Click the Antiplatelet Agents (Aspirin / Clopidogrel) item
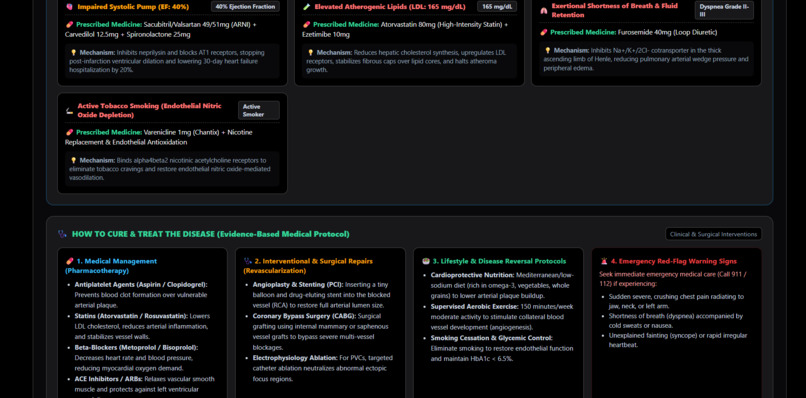Screen dimensions: 806x398 (142, 295)
